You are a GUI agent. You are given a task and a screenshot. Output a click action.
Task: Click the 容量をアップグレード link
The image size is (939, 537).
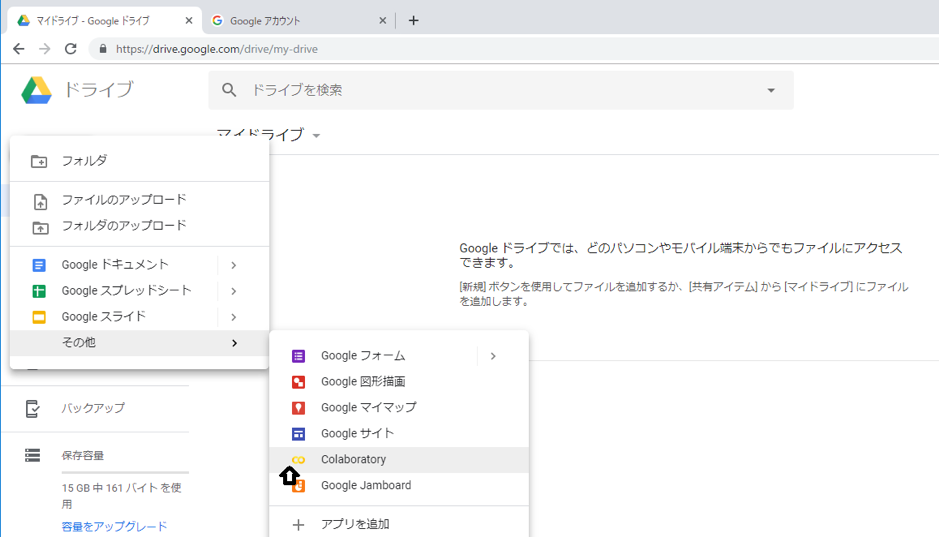[114, 527]
